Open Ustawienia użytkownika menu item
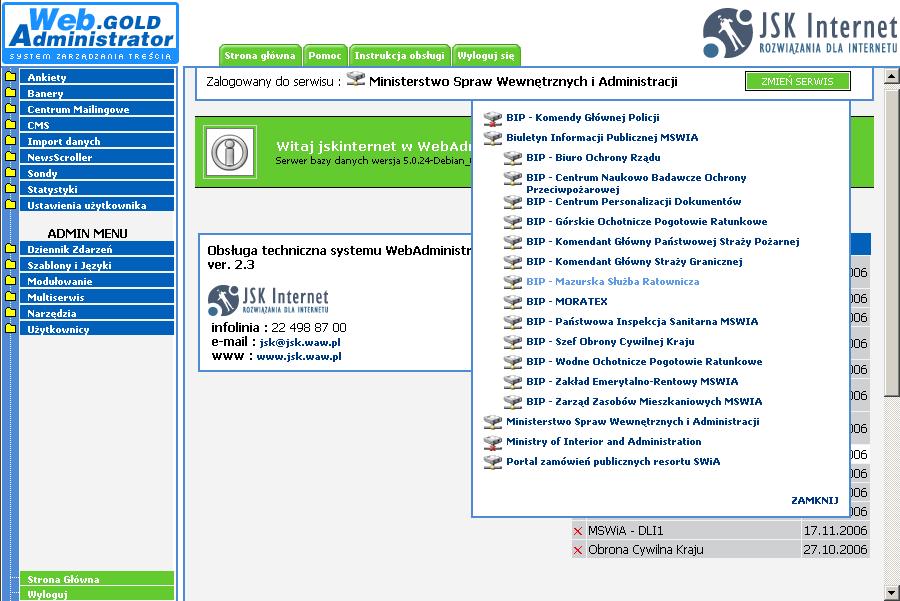 (x=97, y=205)
